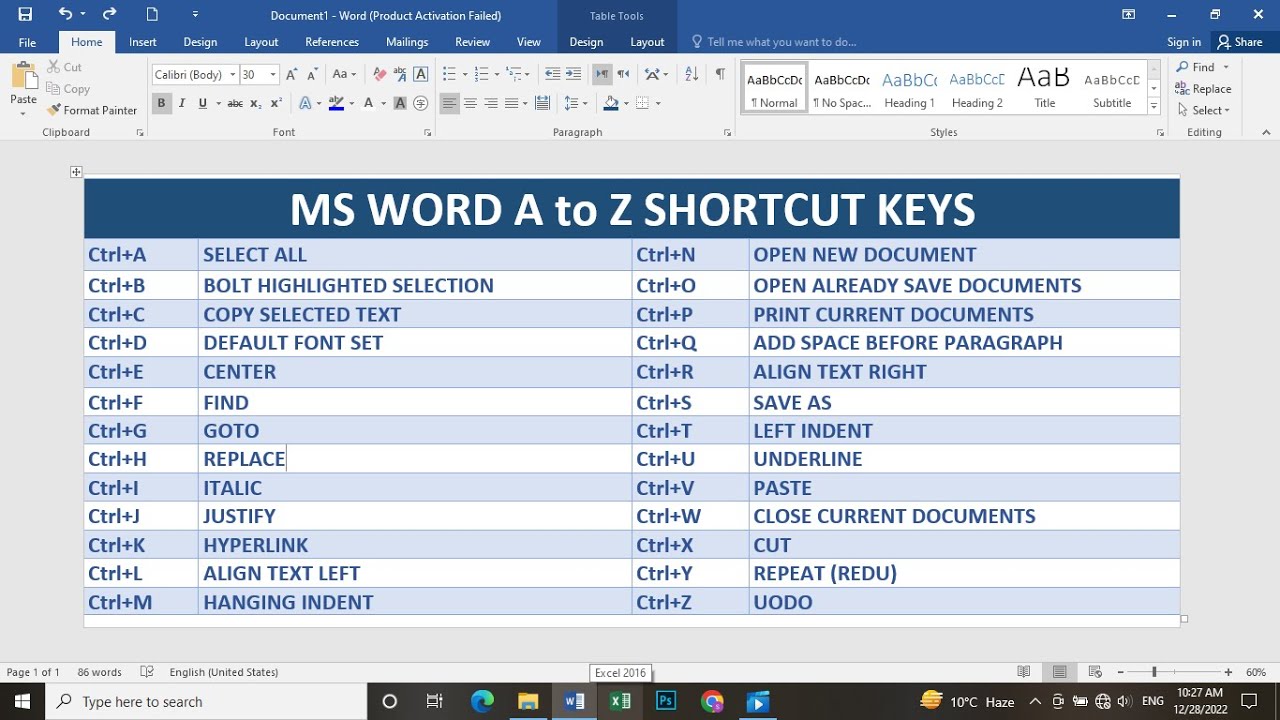
Task: Toggle Subscript formatting
Action: click(256, 103)
